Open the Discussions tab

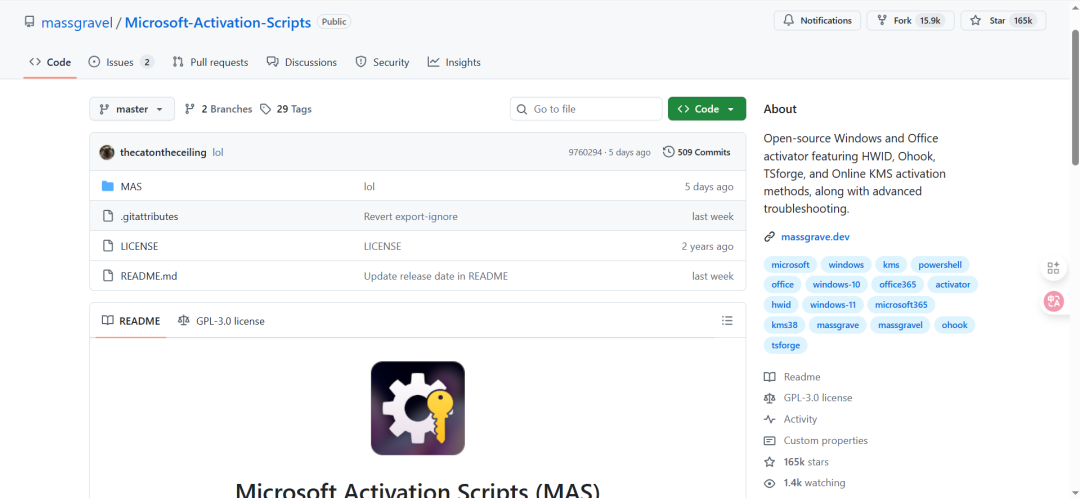click(302, 62)
